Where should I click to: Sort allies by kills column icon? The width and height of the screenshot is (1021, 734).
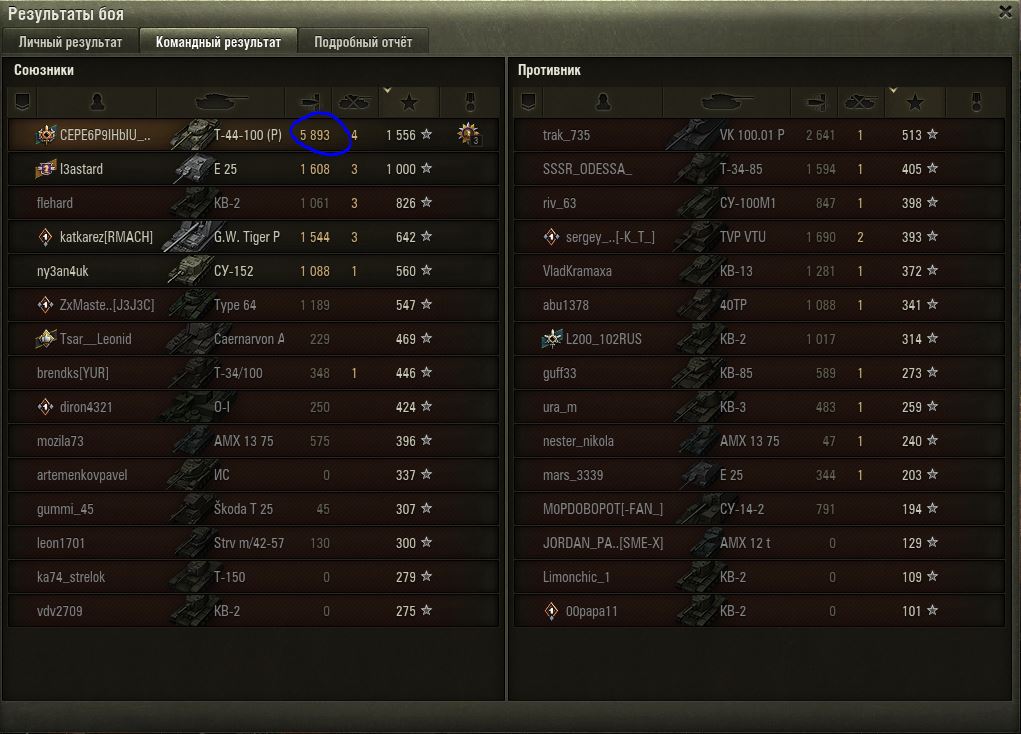354,102
